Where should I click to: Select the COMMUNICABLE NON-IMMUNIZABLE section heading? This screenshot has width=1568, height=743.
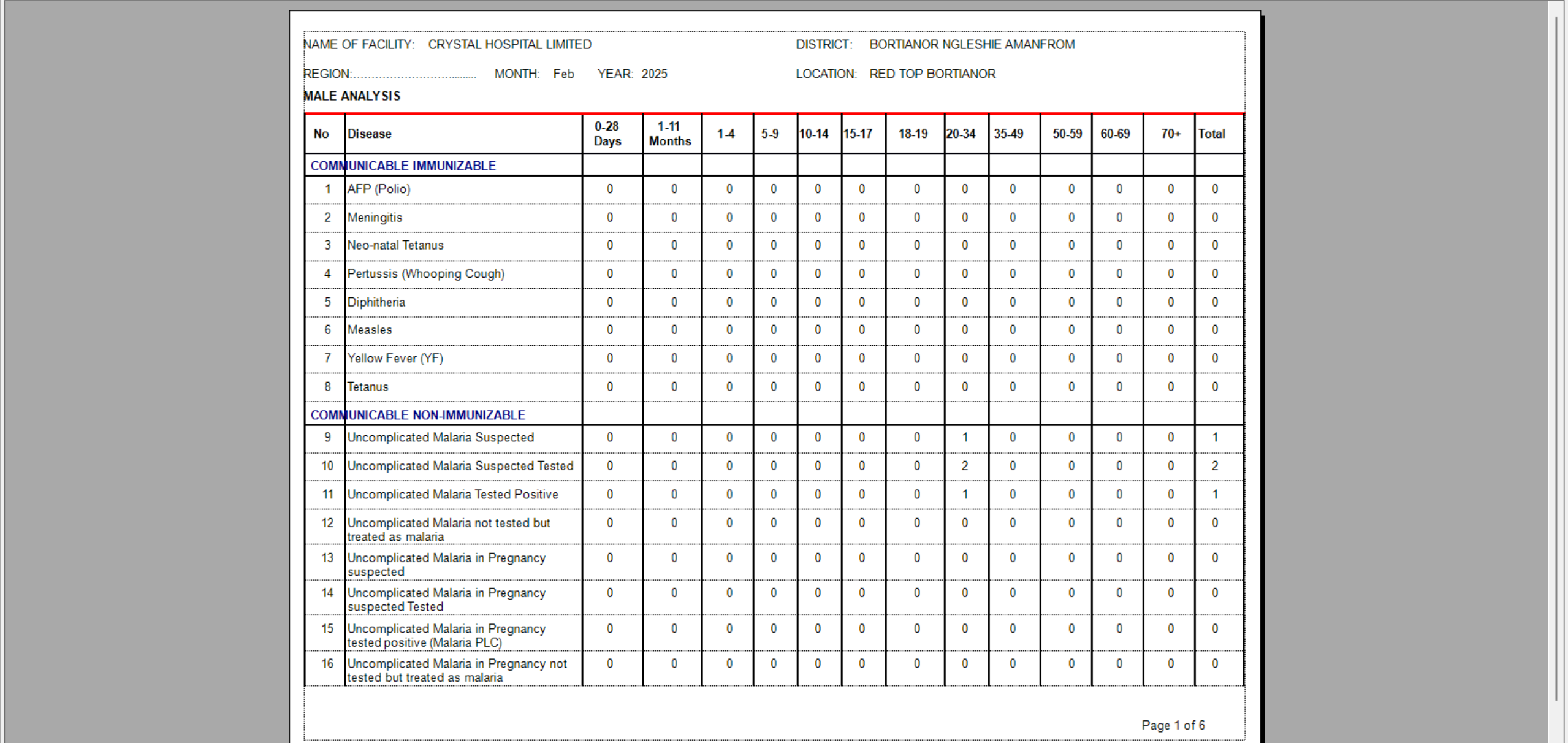click(x=417, y=415)
